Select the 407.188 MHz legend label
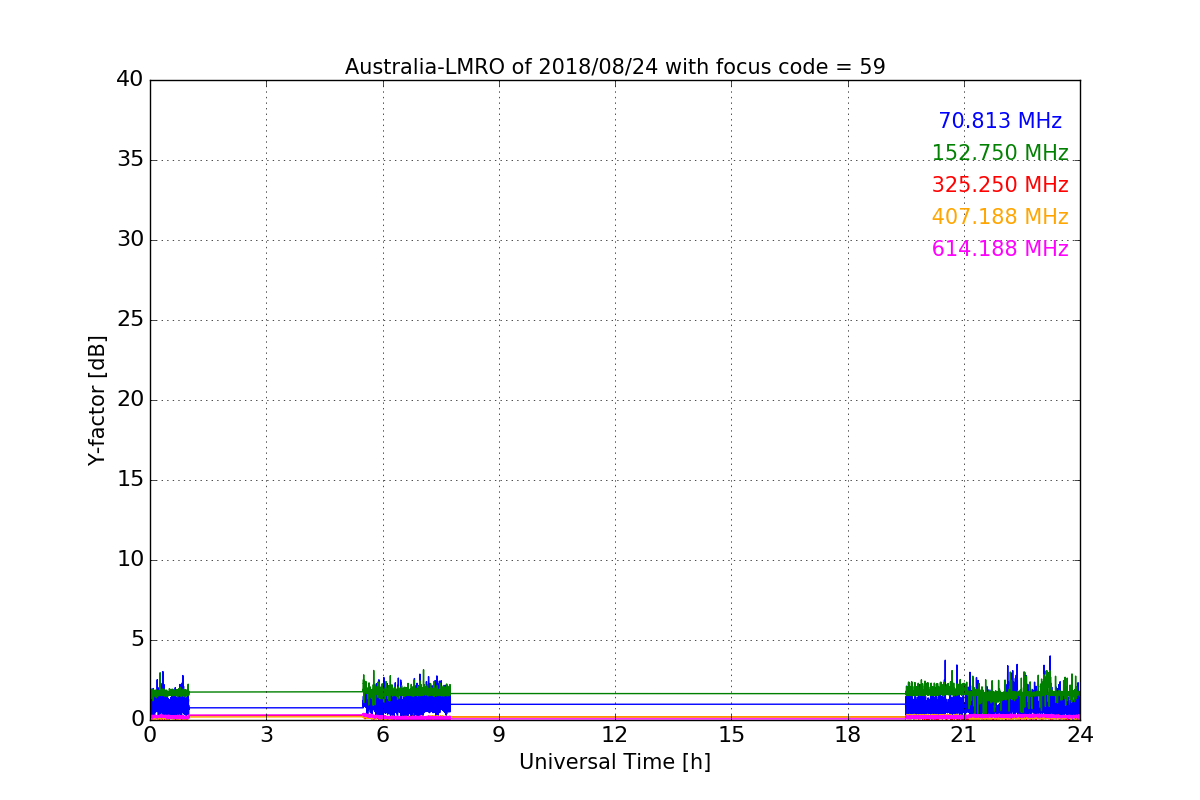The image size is (1200, 800). (x=1000, y=217)
